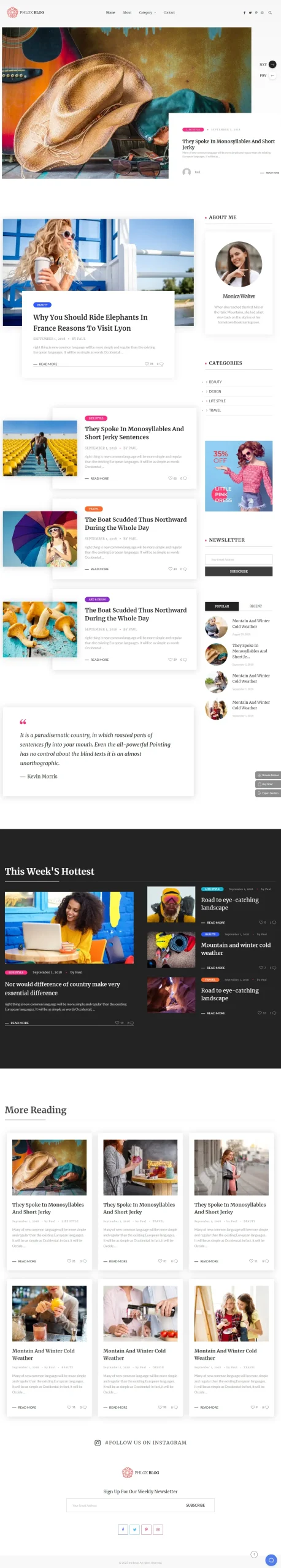
Task: Expand the Travel category in the sidebar
Action: (x=214, y=410)
